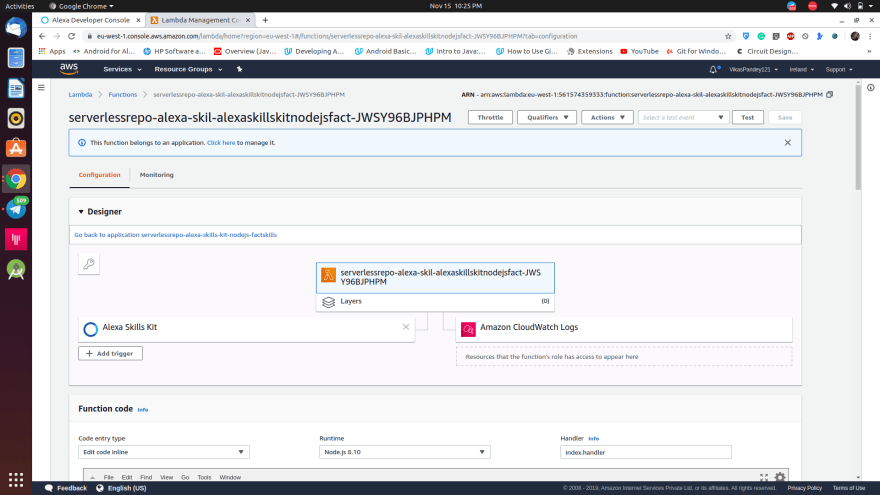Open Telegram from the Ubuntu dock
The image size is (880, 495).
[16, 209]
